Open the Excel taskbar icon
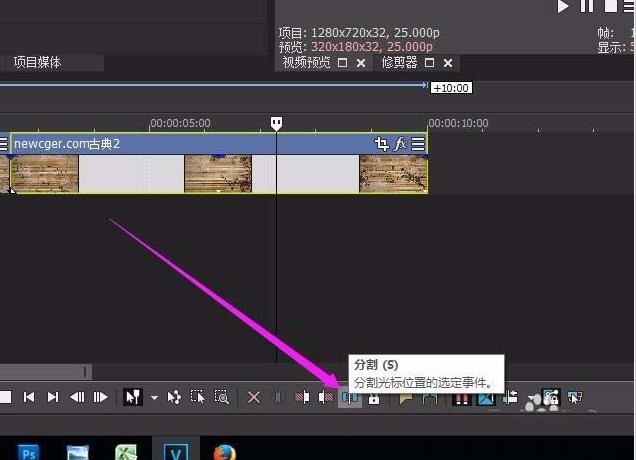 [x=126, y=452]
